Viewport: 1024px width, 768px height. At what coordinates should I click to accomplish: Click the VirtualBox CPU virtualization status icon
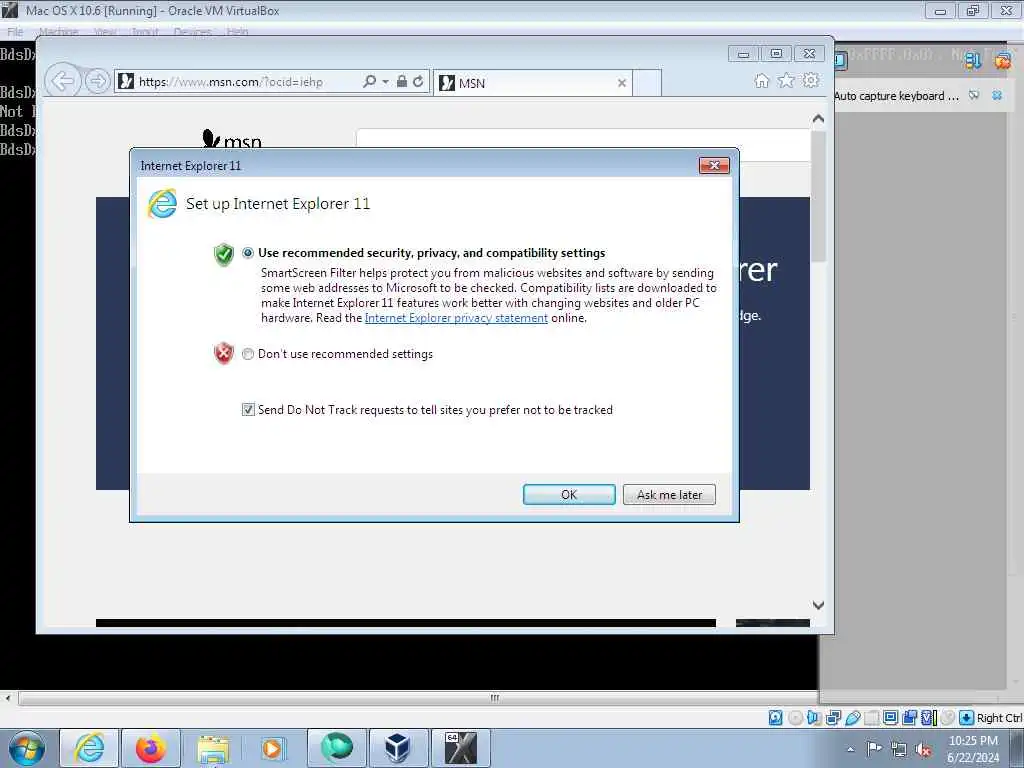click(x=929, y=718)
